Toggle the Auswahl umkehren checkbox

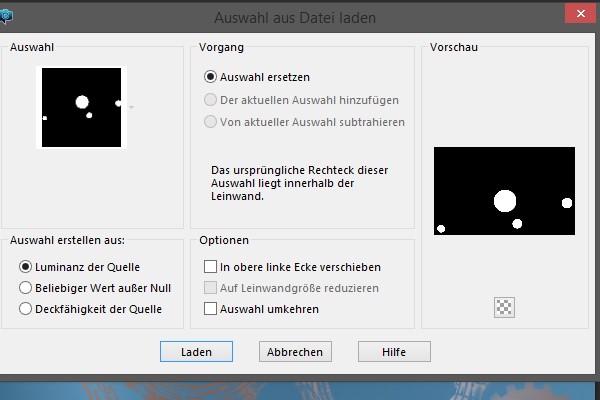click(210, 309)
